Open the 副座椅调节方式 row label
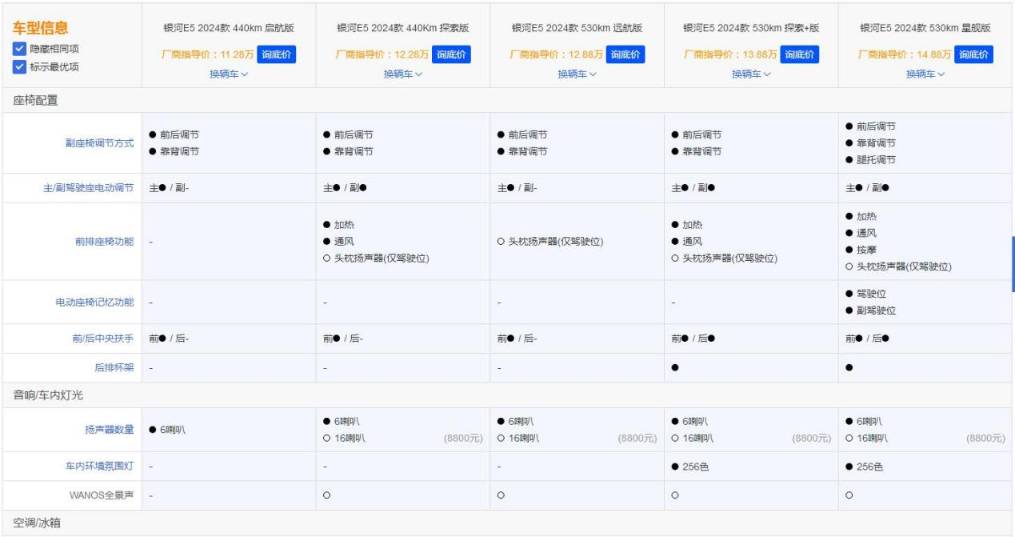 (x=99, y=143)
